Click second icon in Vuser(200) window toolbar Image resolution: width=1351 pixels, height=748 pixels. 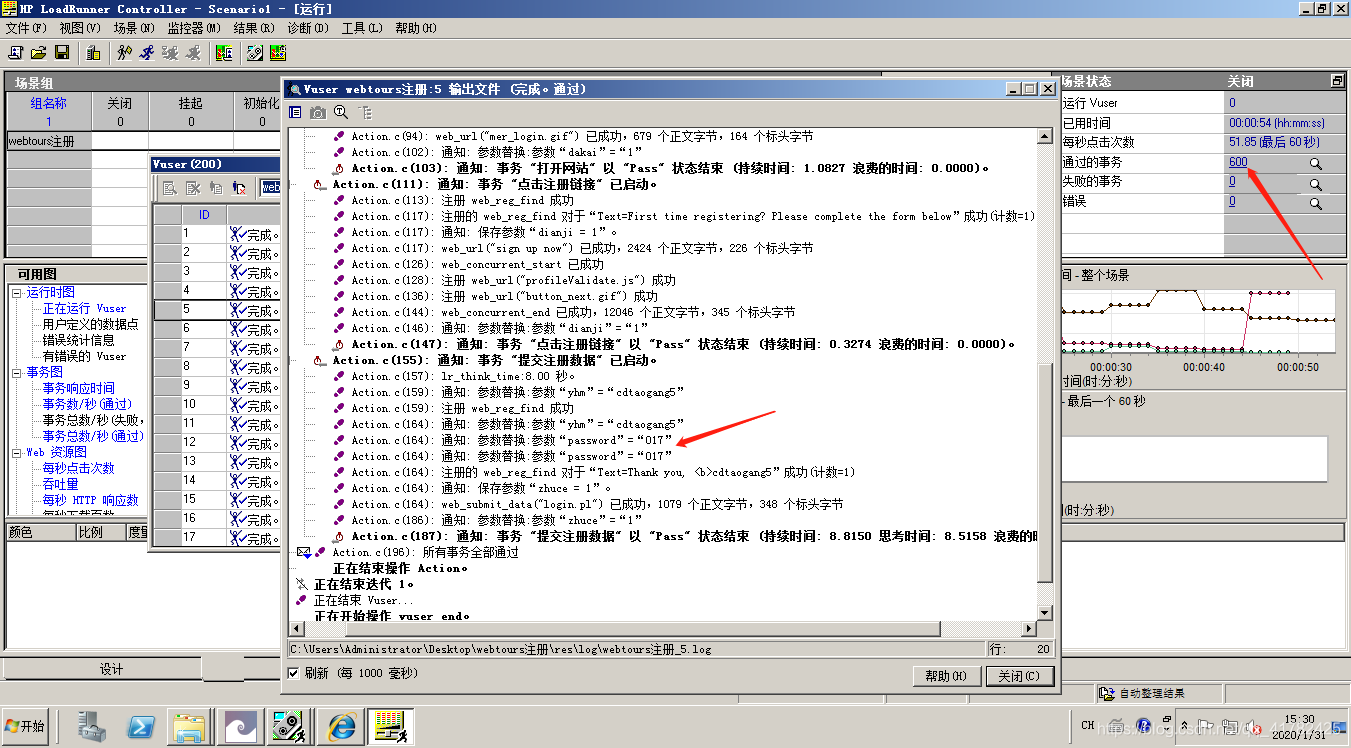click(193, 187)
